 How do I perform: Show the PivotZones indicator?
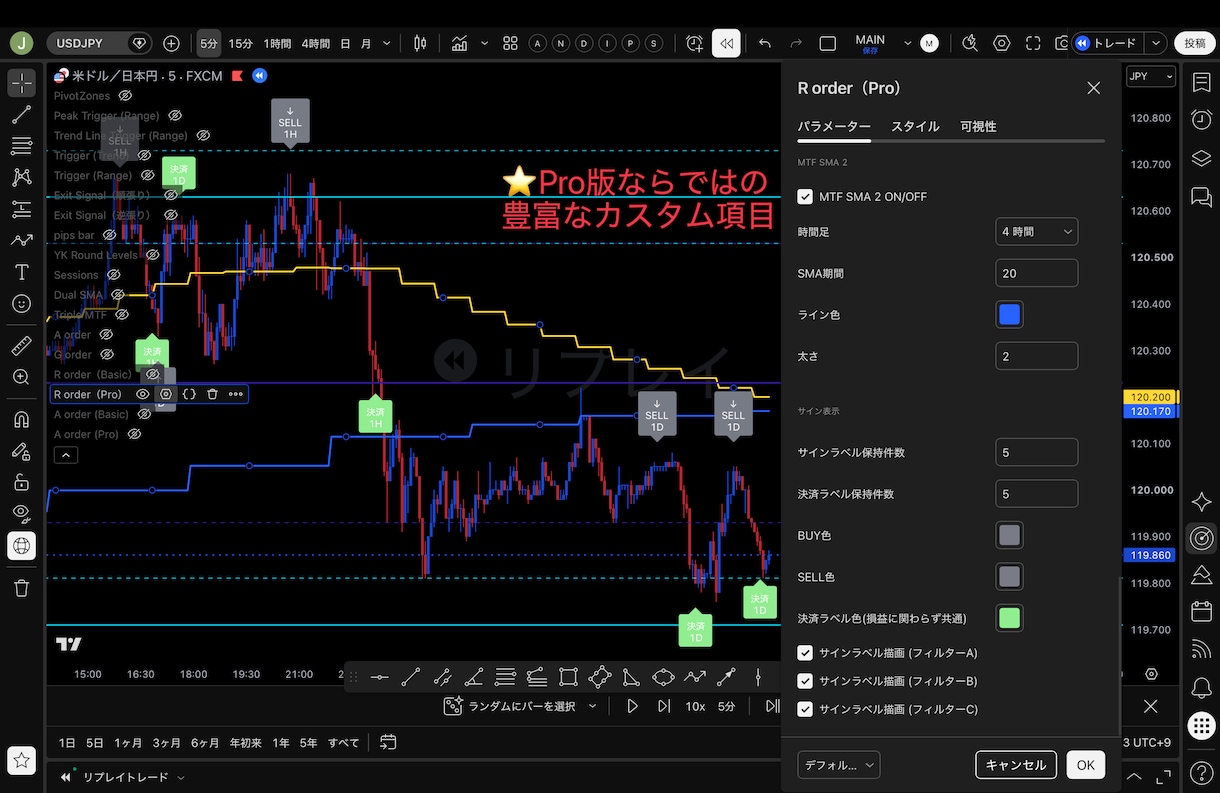[125, 96]
